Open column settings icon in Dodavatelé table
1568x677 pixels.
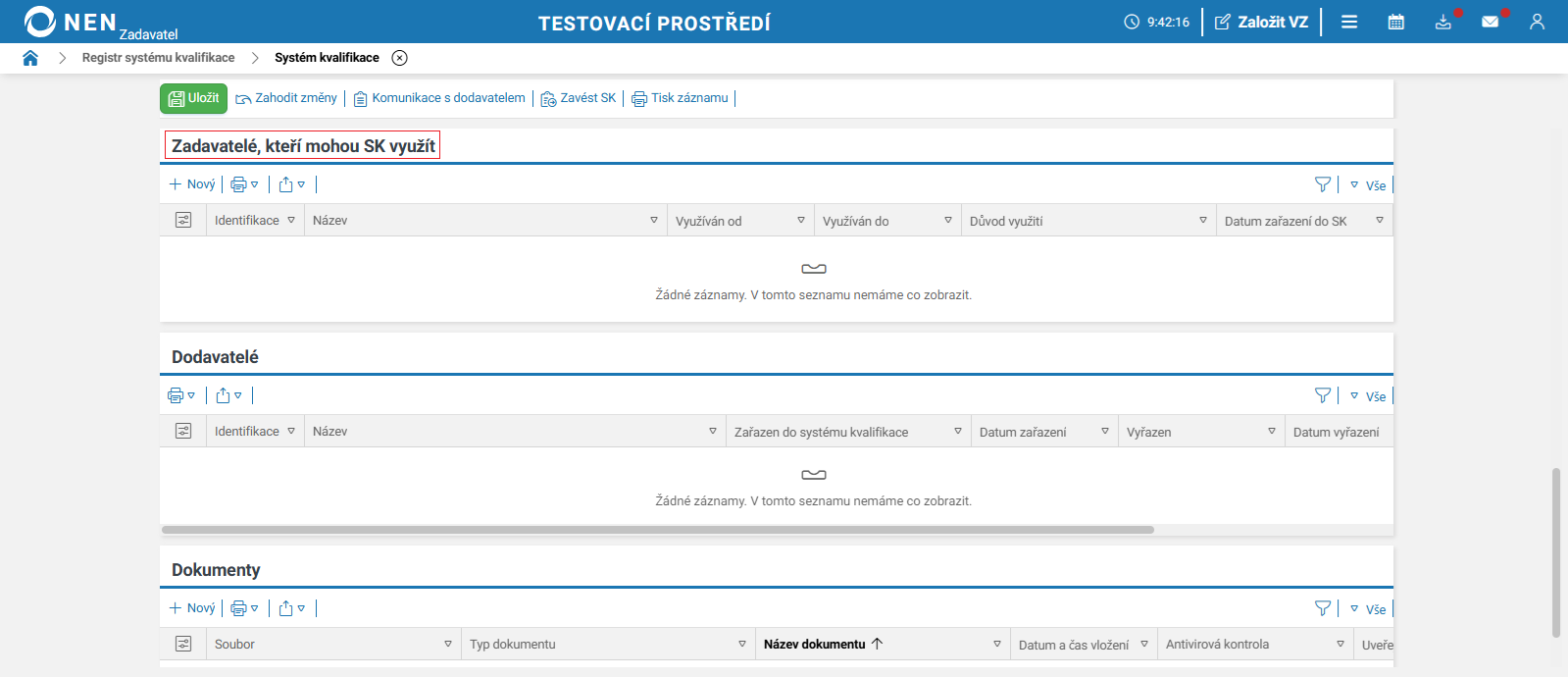pyautogui.click(x=183, y=431)
